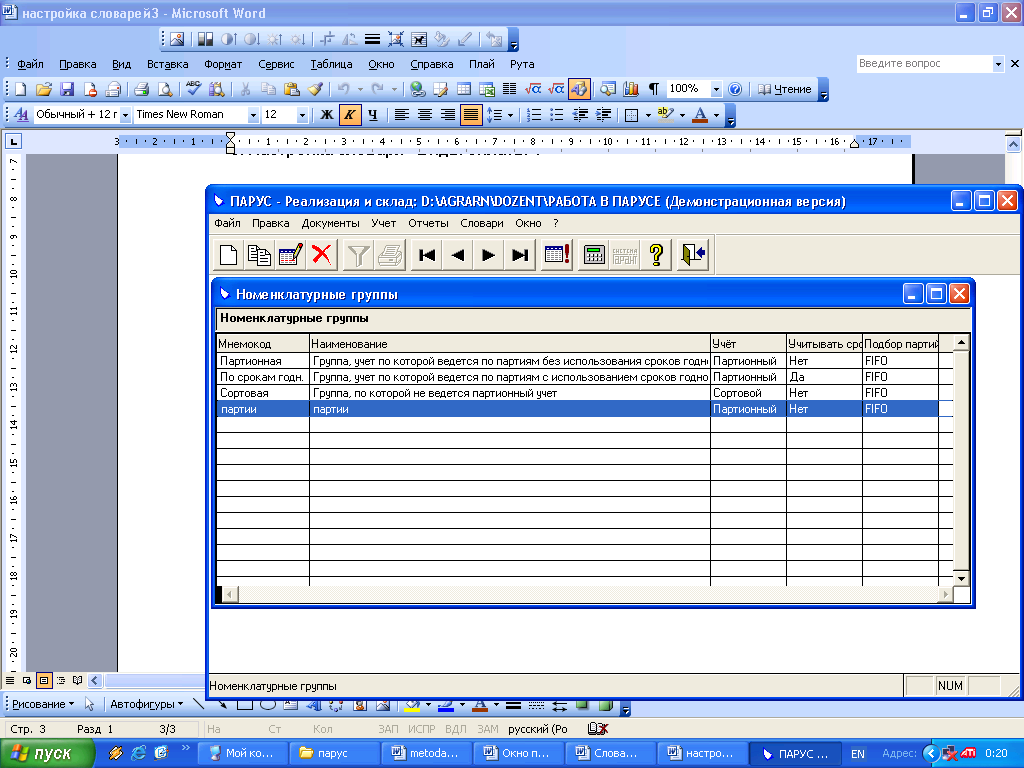Viewport: 1024px width, 768px height.
Task: Click Word's open folder icon
Action: (x=44, y=89)
